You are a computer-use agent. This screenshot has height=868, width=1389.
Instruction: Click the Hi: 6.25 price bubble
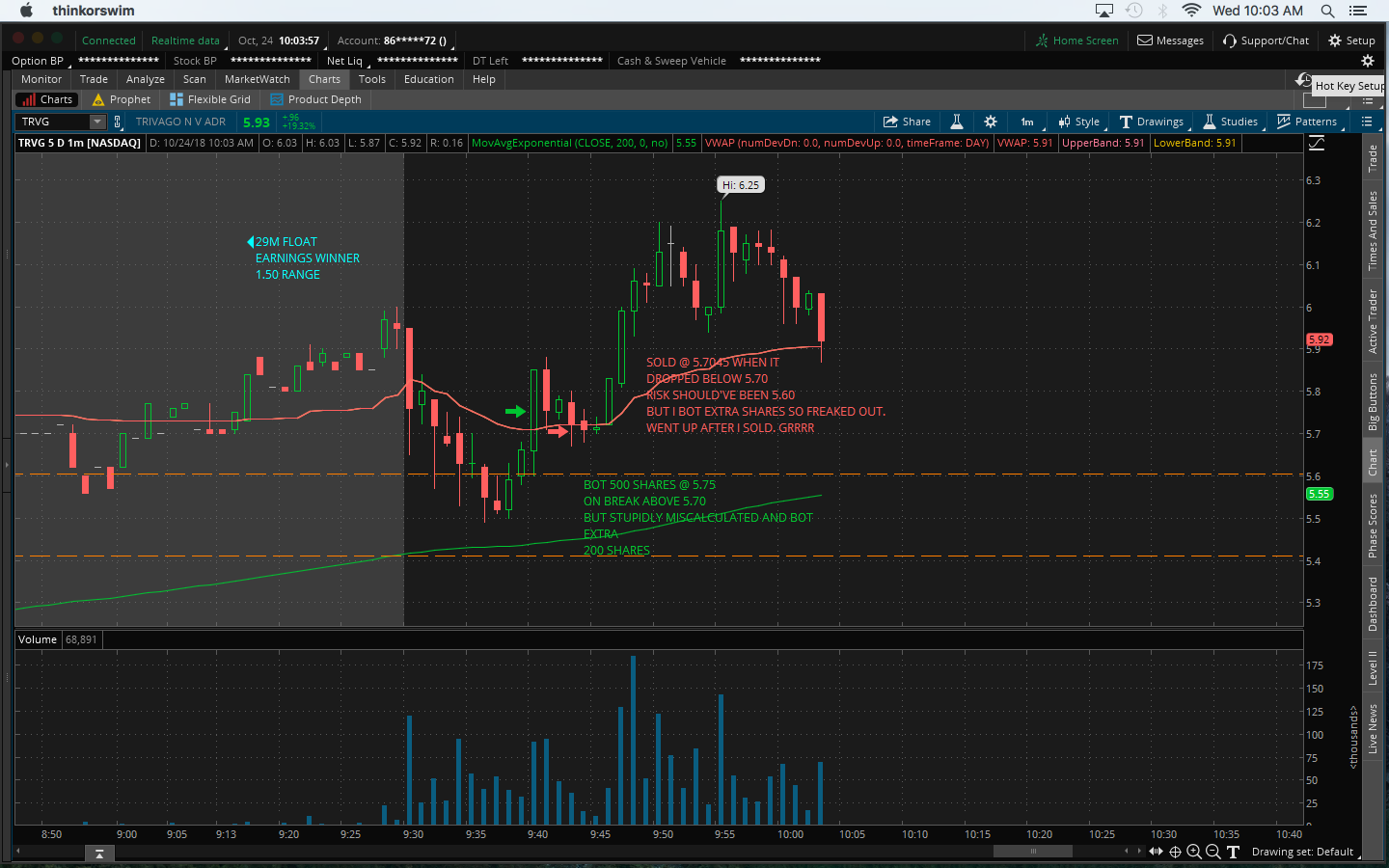click(x=741, y=185)
